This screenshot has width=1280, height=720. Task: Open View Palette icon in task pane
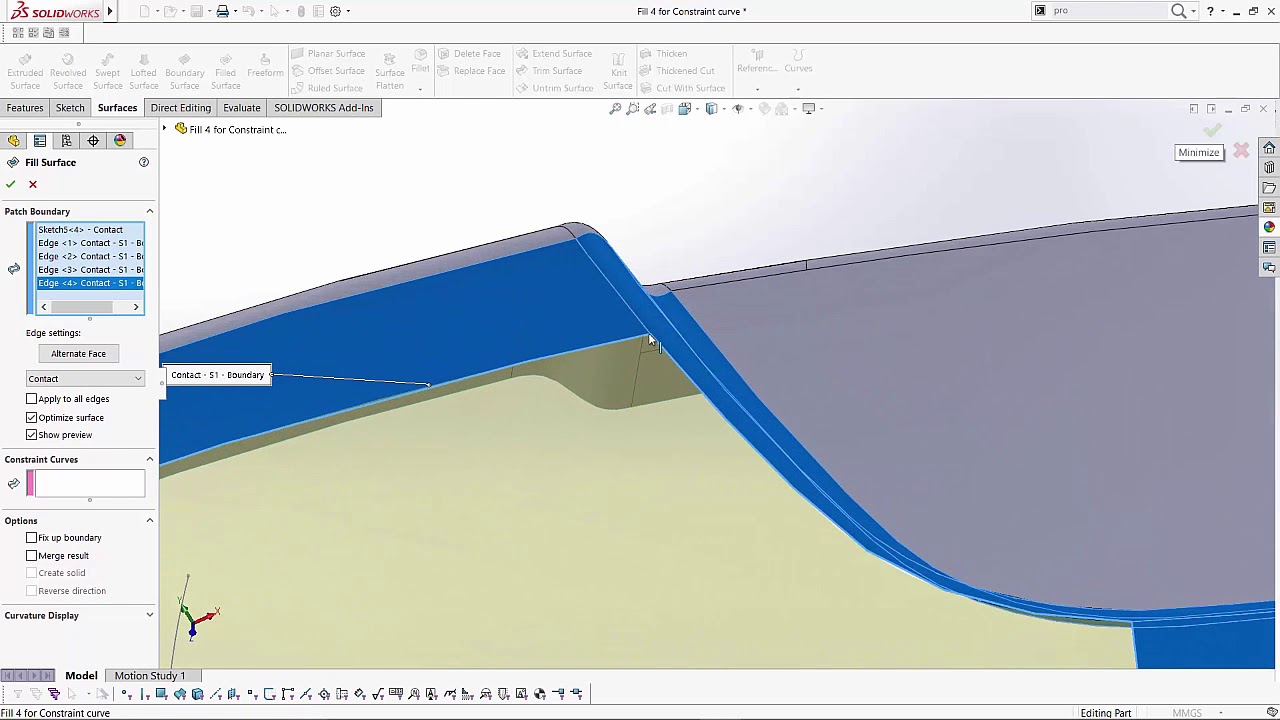click(x=1269, y=208)
